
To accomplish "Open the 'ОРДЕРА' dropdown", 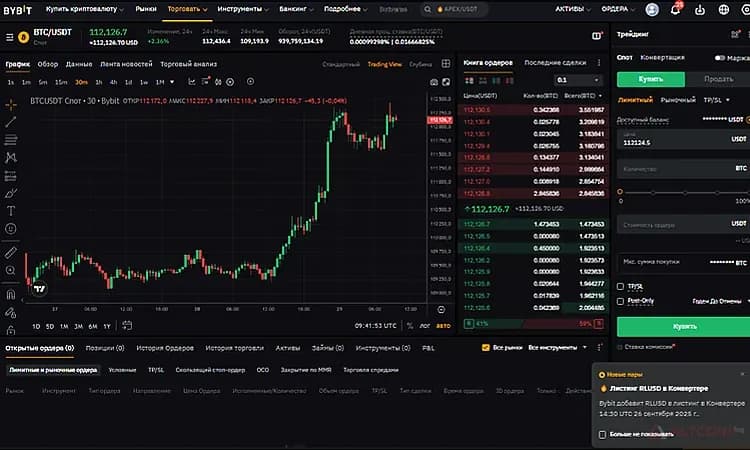I will tap(618, 9).
